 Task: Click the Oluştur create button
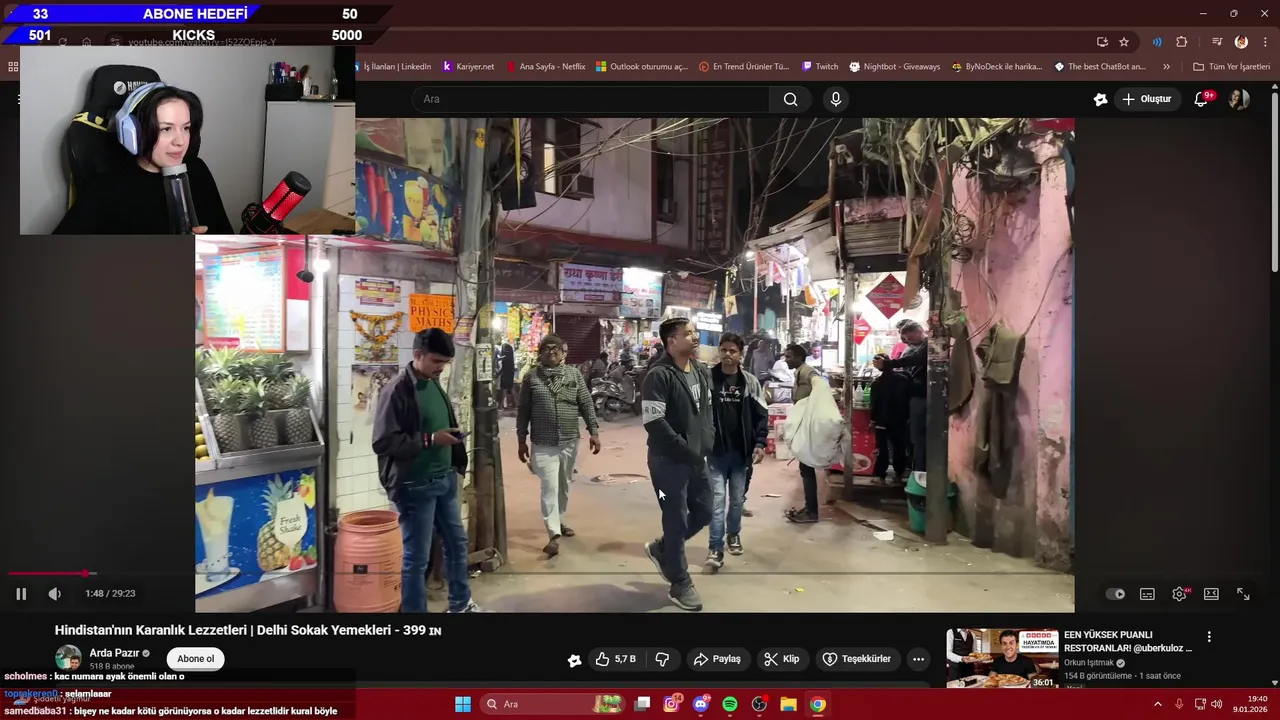[x=1147, y=99]
